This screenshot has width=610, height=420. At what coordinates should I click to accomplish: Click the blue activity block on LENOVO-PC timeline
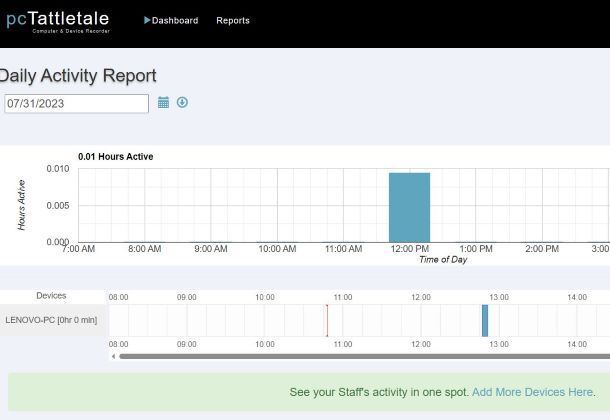tap(485, 320)
